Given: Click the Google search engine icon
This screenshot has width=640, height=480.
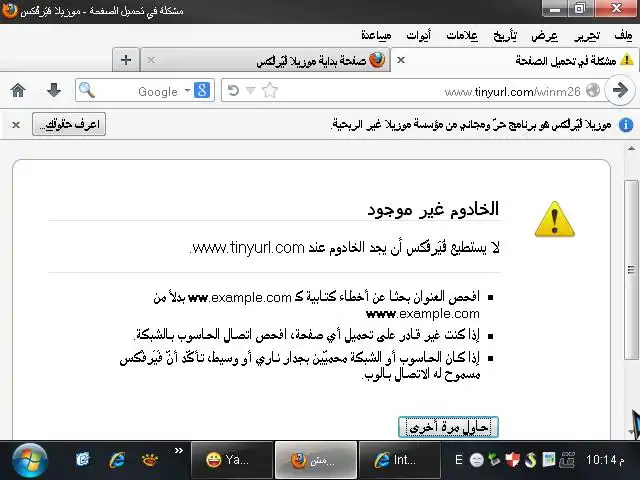Looking at the screenshot, I should [202, 90].
